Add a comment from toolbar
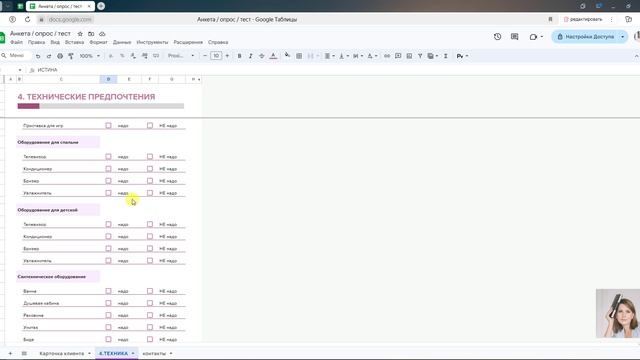The height and width of the screenshot is (360, 640). [x=398, y=56]
